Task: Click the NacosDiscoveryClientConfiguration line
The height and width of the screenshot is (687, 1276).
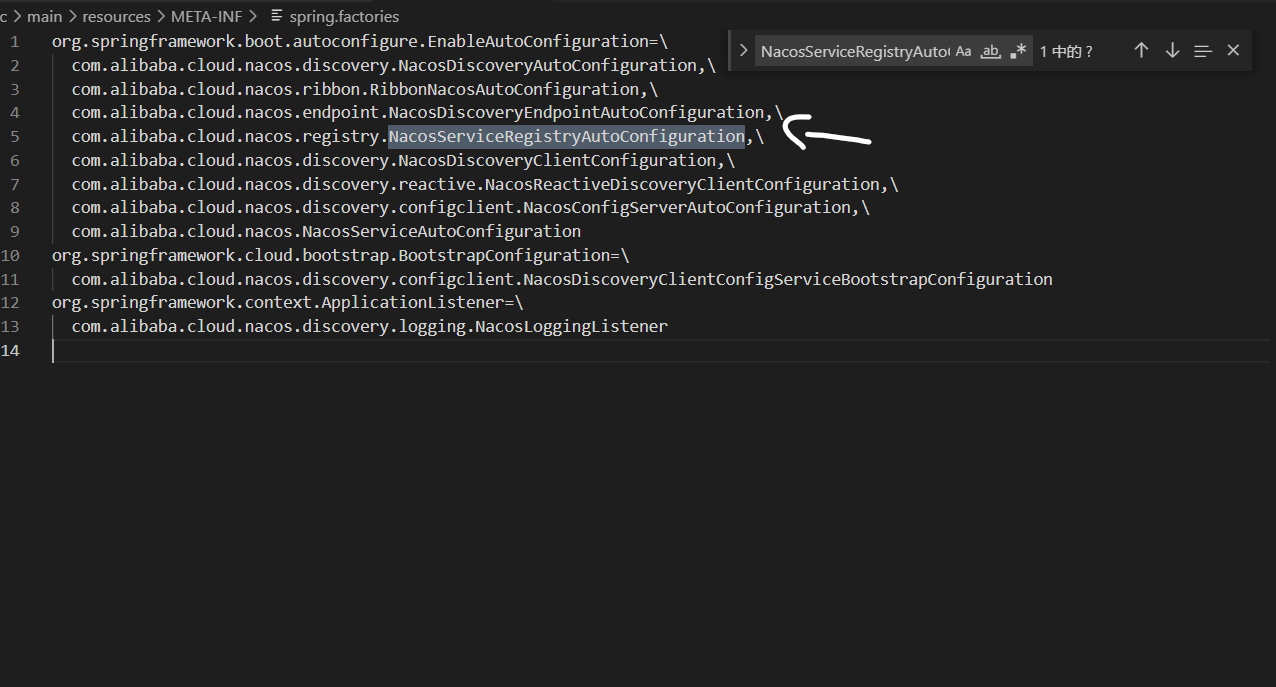Action: [403, 160]
